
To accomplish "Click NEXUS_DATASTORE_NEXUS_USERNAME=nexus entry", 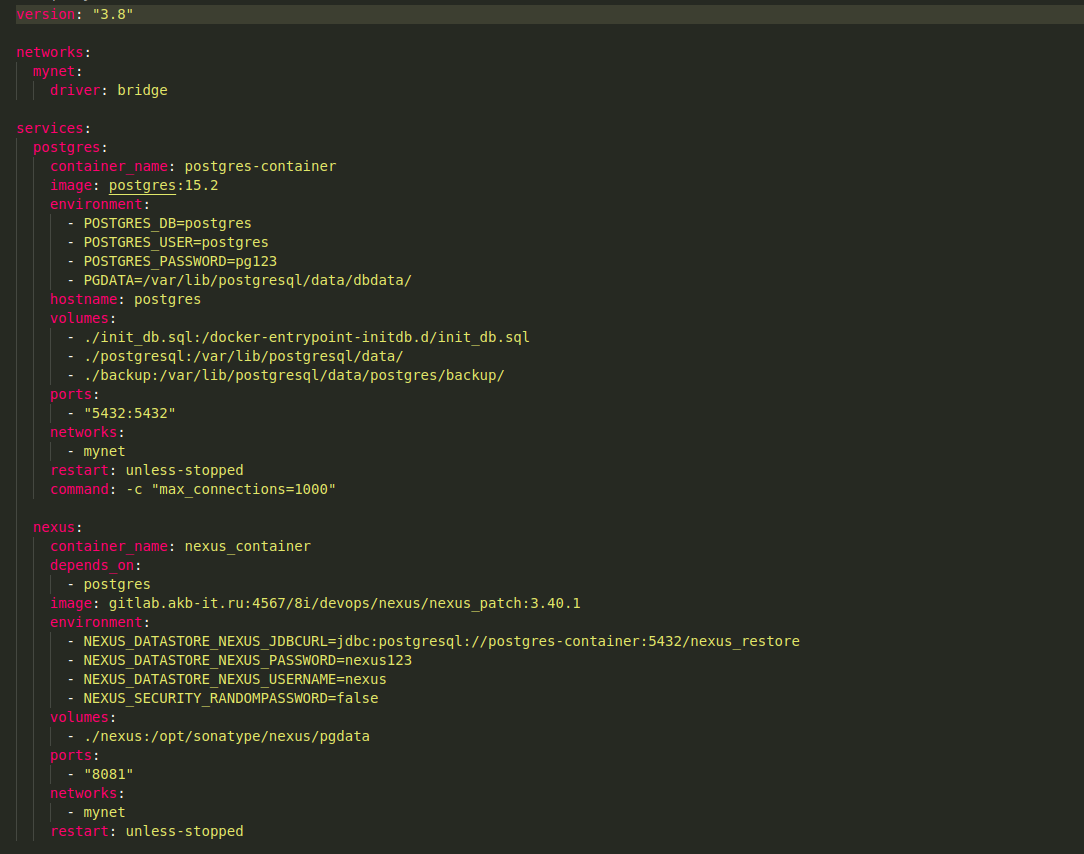I will pos(235,680).
